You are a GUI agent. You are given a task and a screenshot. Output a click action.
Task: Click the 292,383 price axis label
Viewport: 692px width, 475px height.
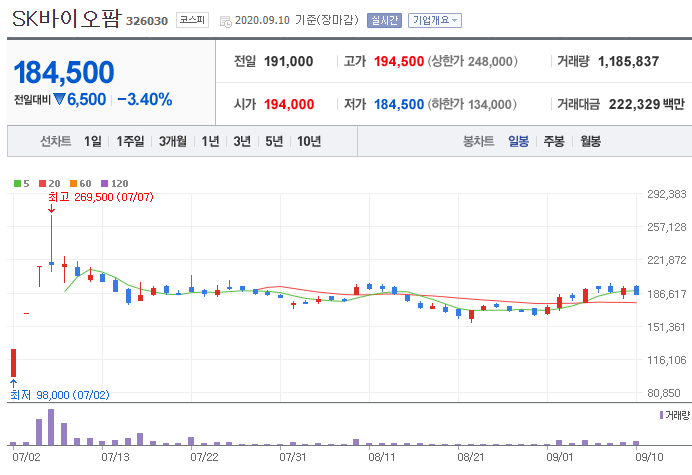pos(667,194)
